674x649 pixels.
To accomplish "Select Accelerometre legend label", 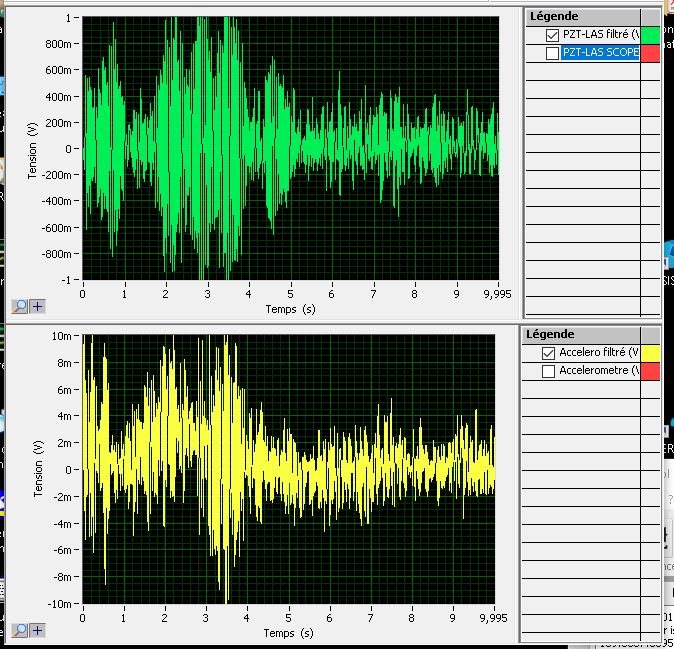I will 598,371.
